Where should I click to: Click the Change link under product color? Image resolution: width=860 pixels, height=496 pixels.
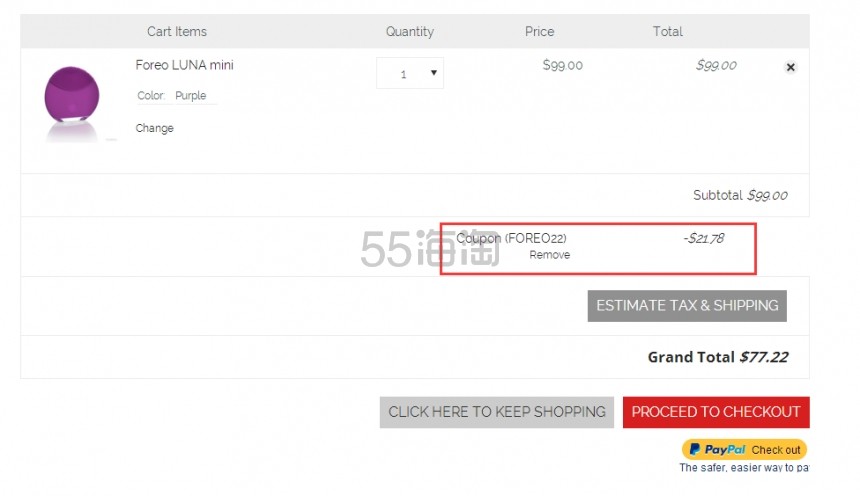pos(154,128)
